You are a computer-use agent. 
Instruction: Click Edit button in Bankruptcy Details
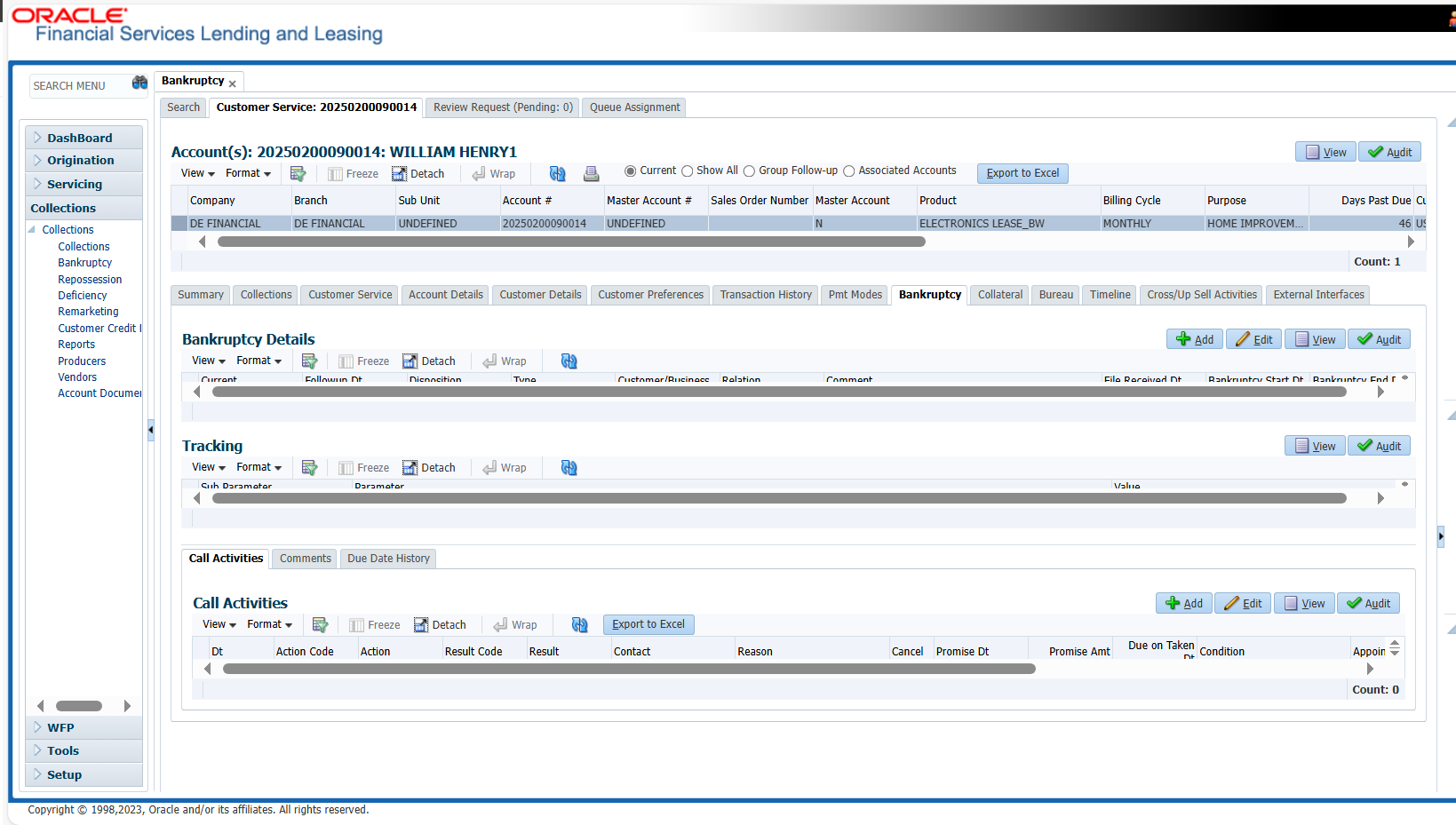1253,339
